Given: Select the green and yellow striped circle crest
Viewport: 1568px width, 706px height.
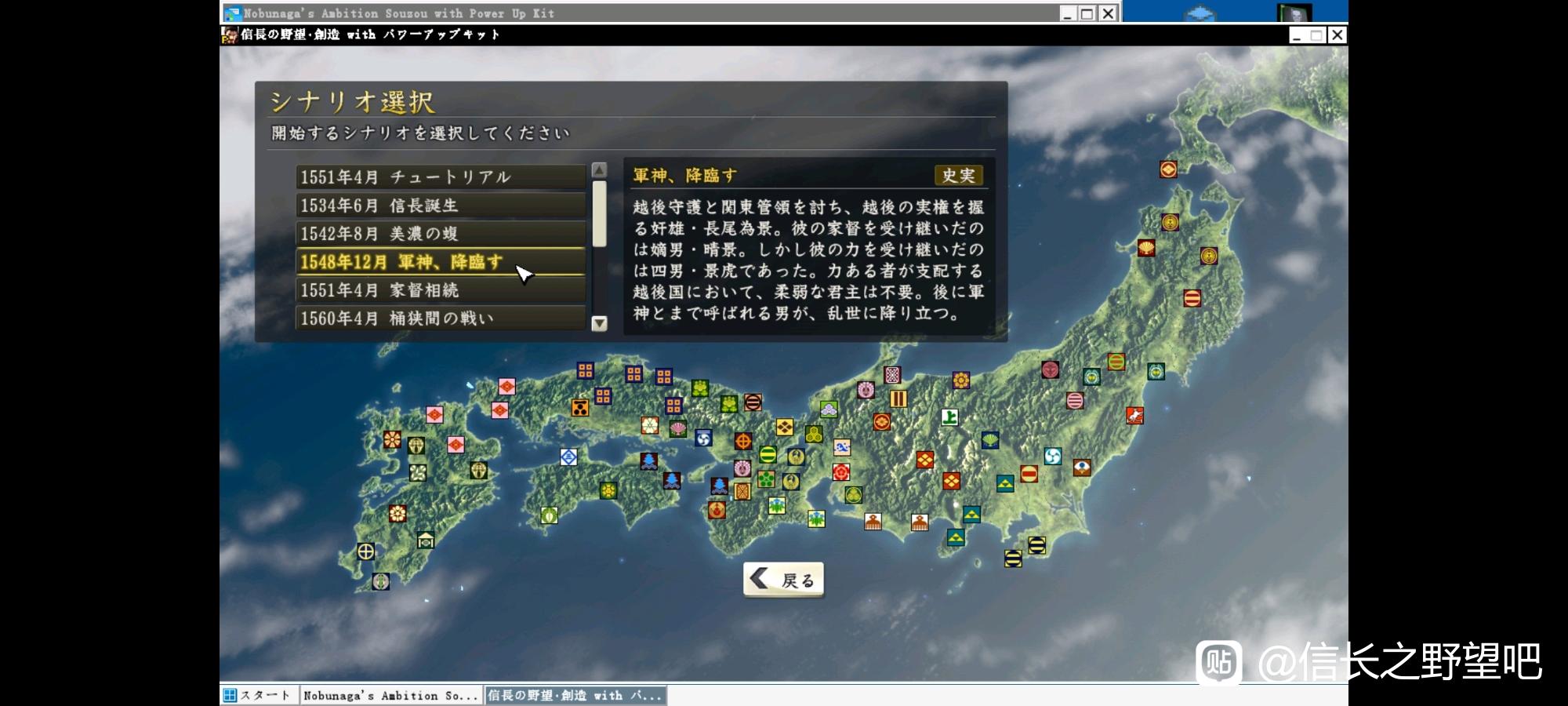Looking at the screenshot, I should [x=768, y=454].
